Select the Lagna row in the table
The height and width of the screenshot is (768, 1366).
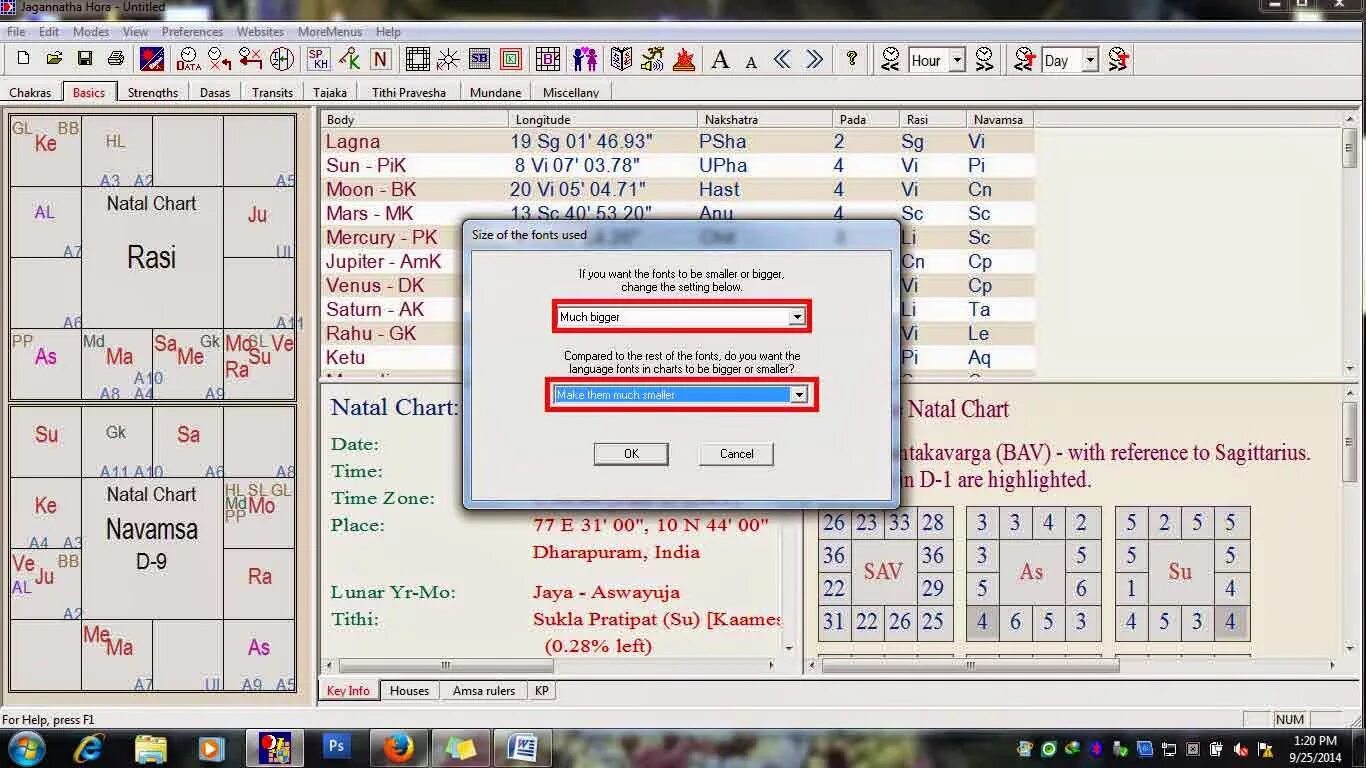tap(677, 141)
